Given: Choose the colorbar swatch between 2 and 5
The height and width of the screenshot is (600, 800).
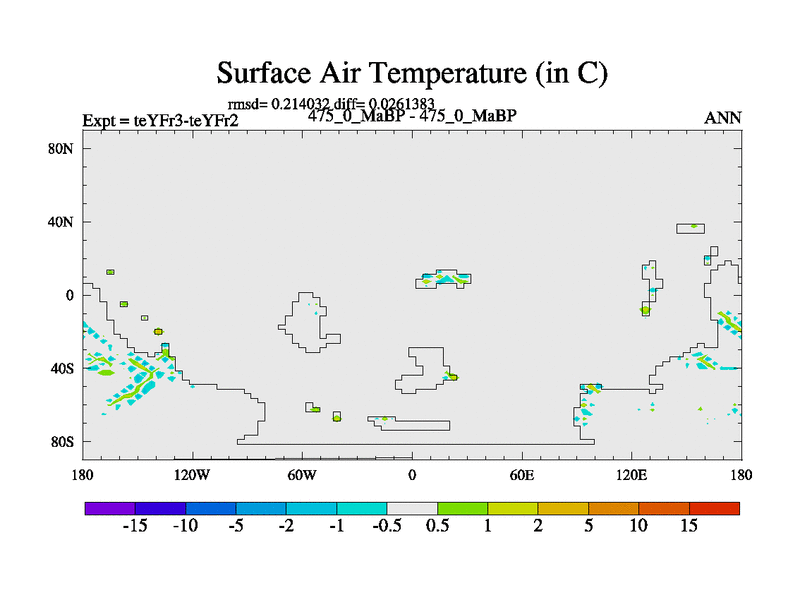Looking at the screenshot, I should point(563,508).
